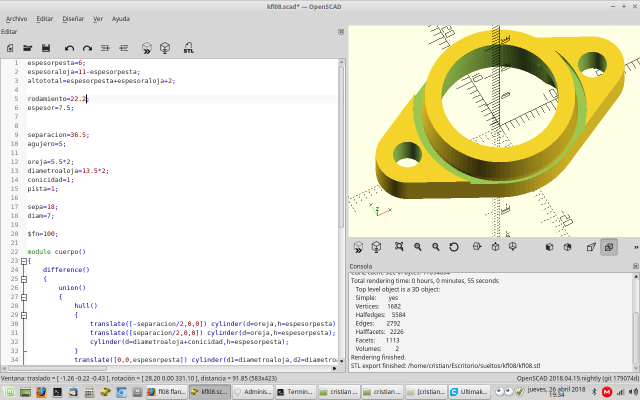Image resolution: width=640 pixels, height=400 pixels.
Task: Click the 'Vertices: 1682' console entry
Action: pyautogui.click(x=378, y=306)
